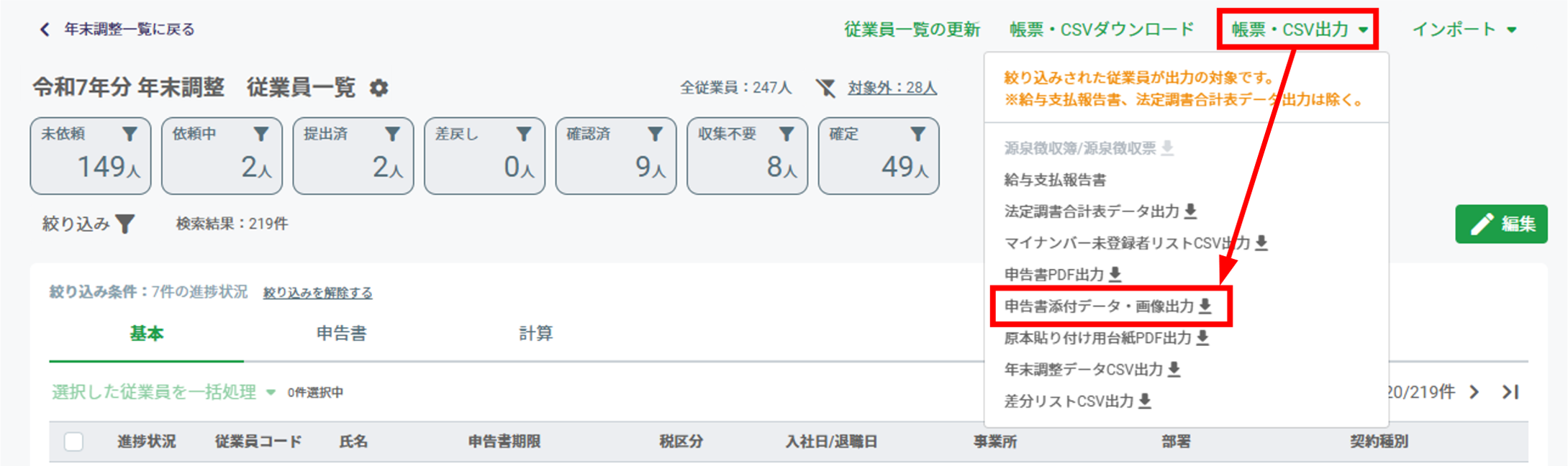Filter by 提出済 status funnel icon
1568x466 pixels.
[392, 134]
